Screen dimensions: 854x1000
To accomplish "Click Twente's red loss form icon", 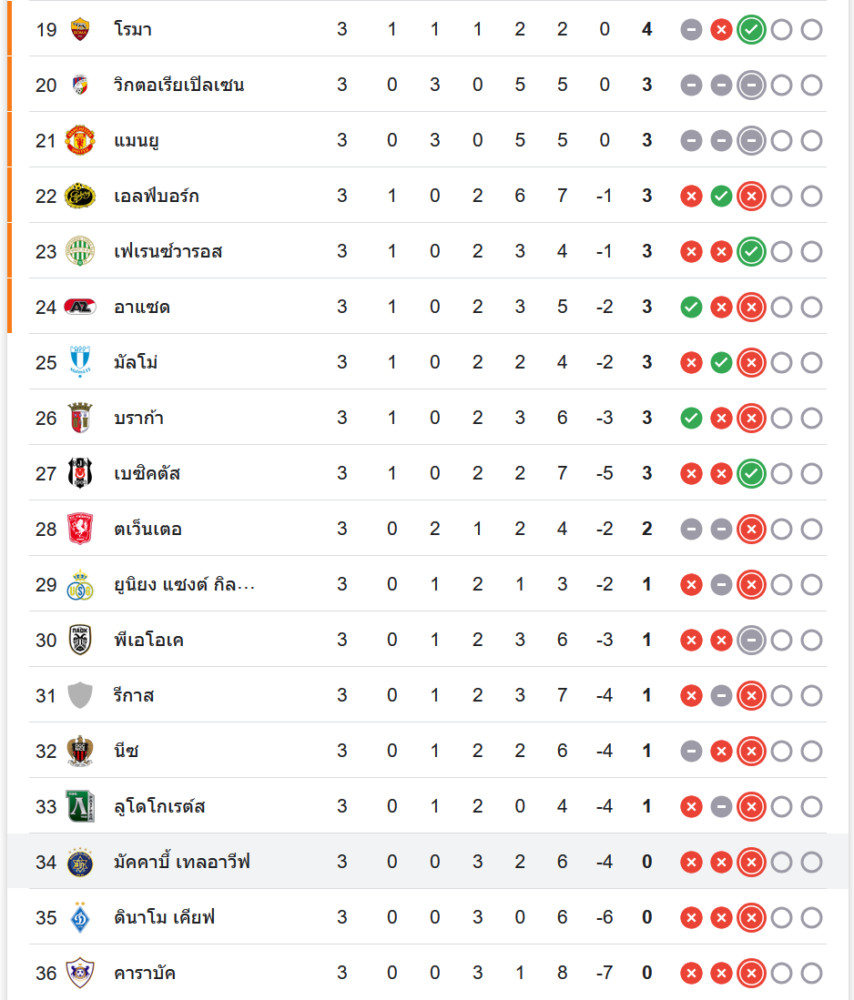I will pos(751,529).
